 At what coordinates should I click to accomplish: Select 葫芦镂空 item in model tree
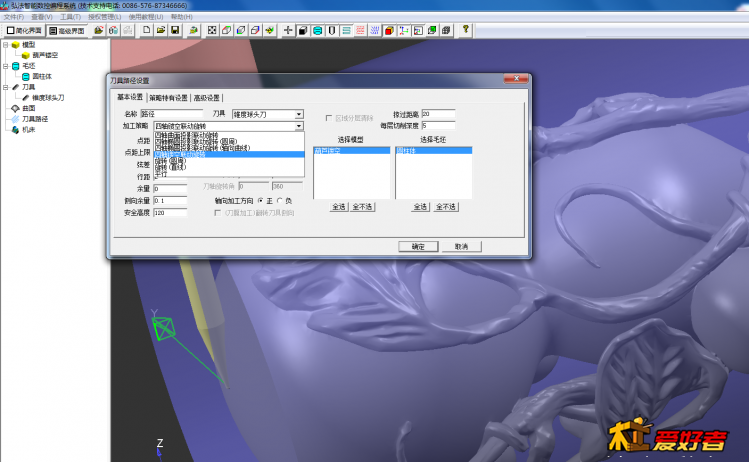45,55
